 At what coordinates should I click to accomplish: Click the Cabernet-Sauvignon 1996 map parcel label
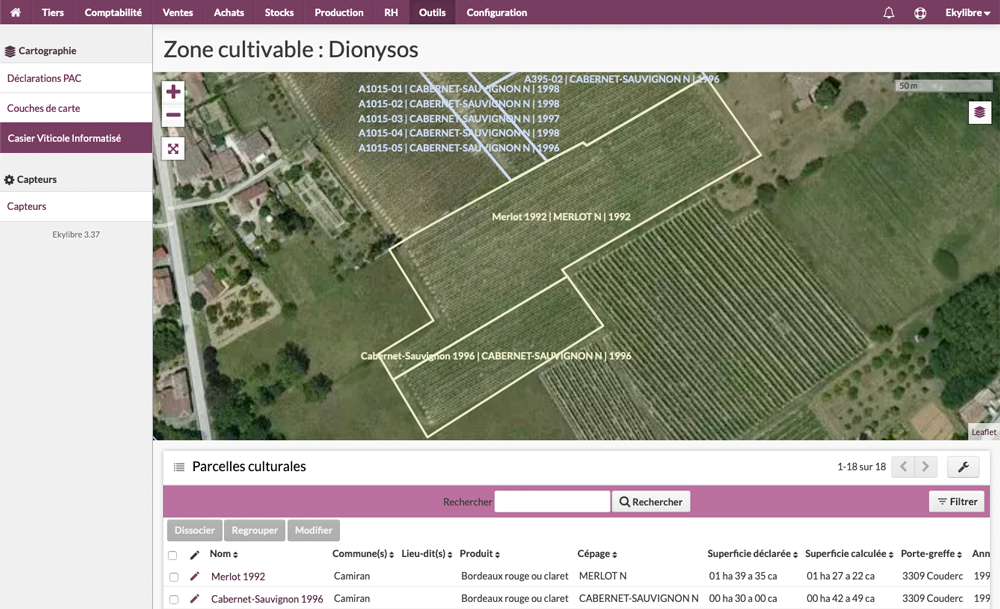[x=496, y=356]
